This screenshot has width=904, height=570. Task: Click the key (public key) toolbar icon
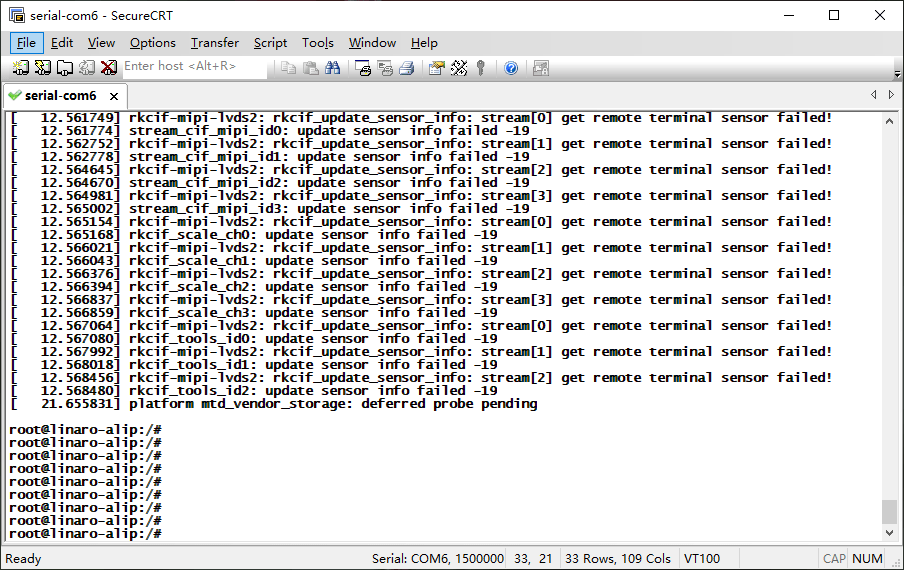[x=481, y=68]
